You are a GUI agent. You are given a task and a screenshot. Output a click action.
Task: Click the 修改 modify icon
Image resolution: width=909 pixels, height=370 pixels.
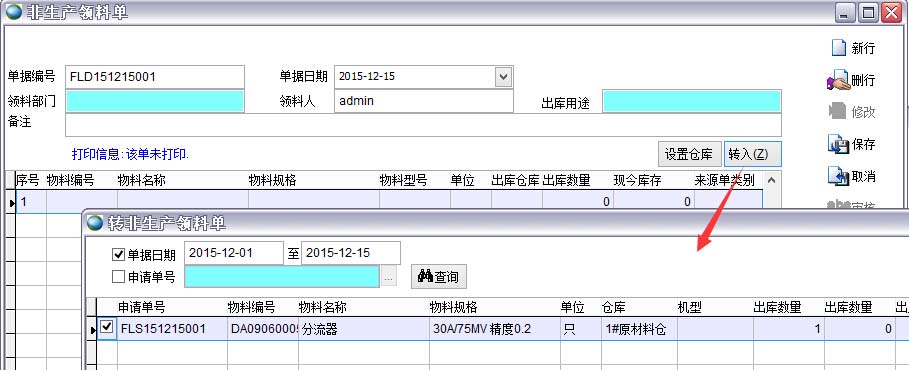(838, 111)
